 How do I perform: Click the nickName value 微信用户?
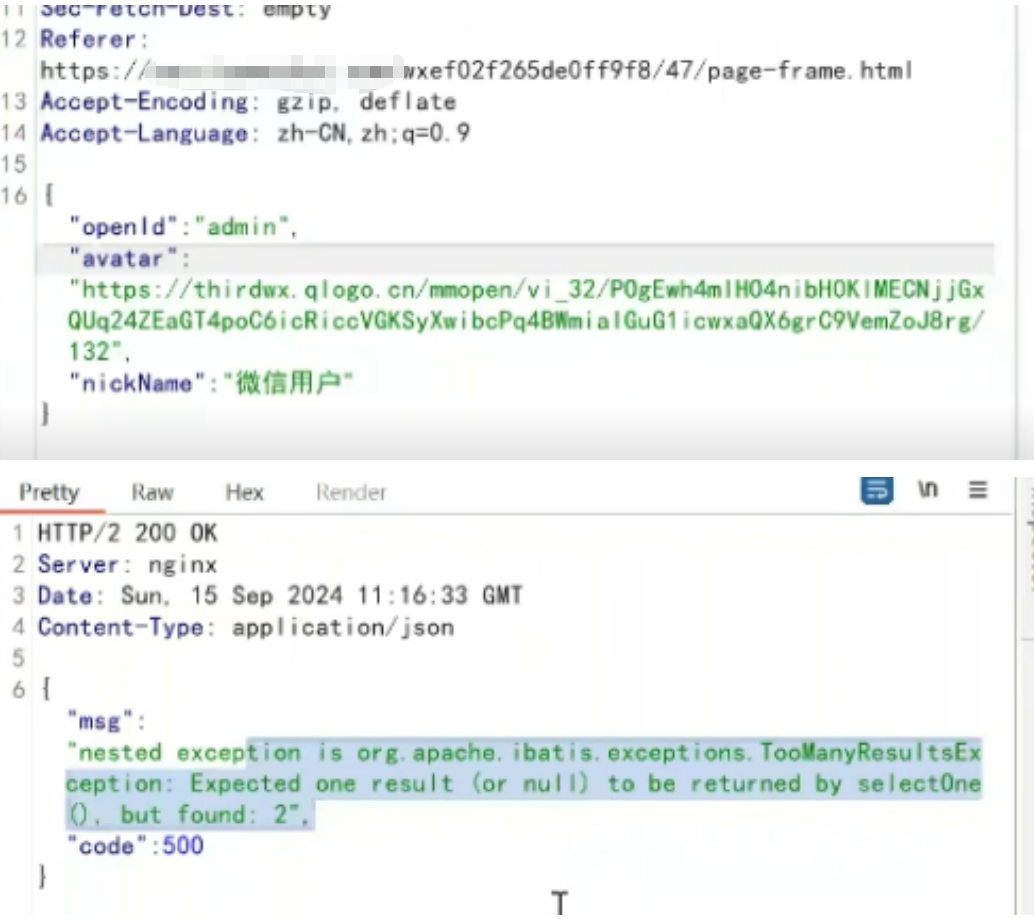pos(288,383)
